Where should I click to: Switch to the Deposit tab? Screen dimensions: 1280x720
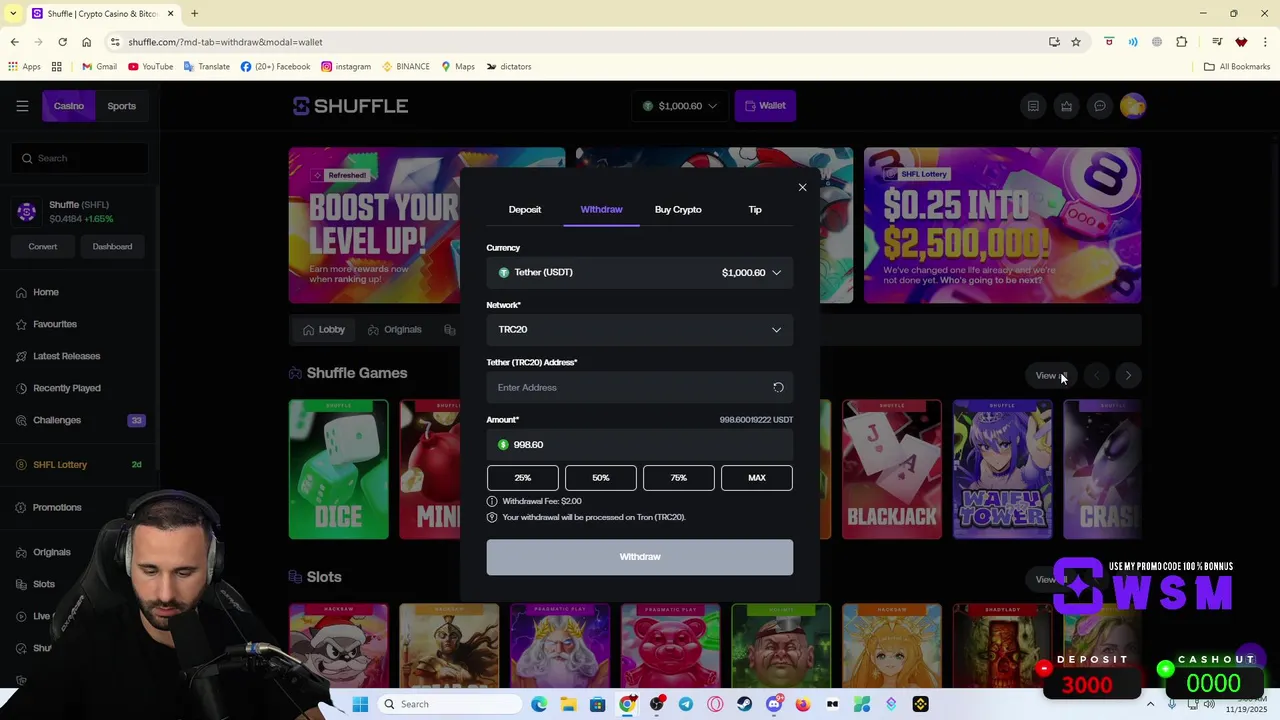[525, 209]
